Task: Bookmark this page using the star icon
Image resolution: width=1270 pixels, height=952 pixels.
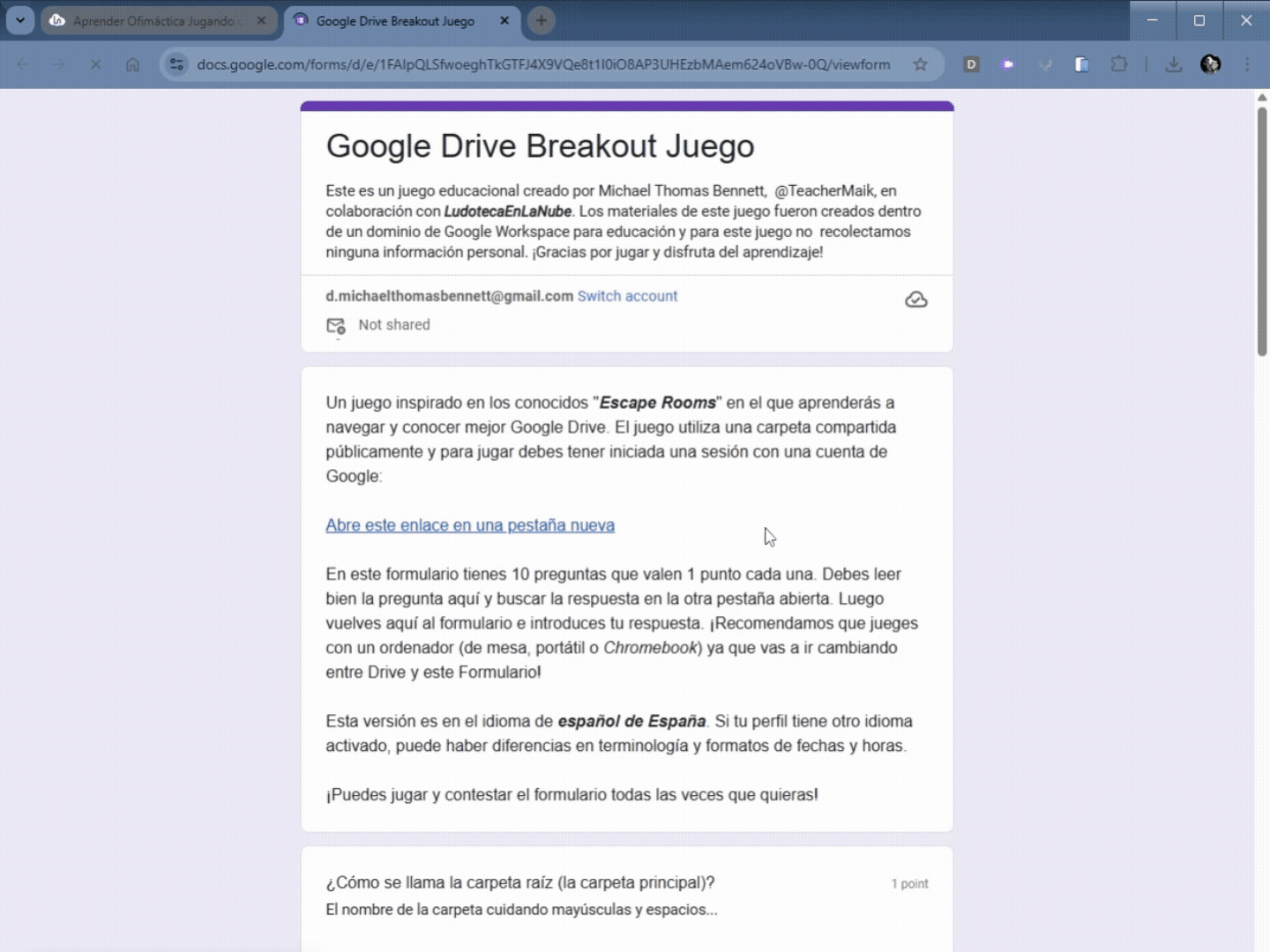Action: tap(920, 63)
